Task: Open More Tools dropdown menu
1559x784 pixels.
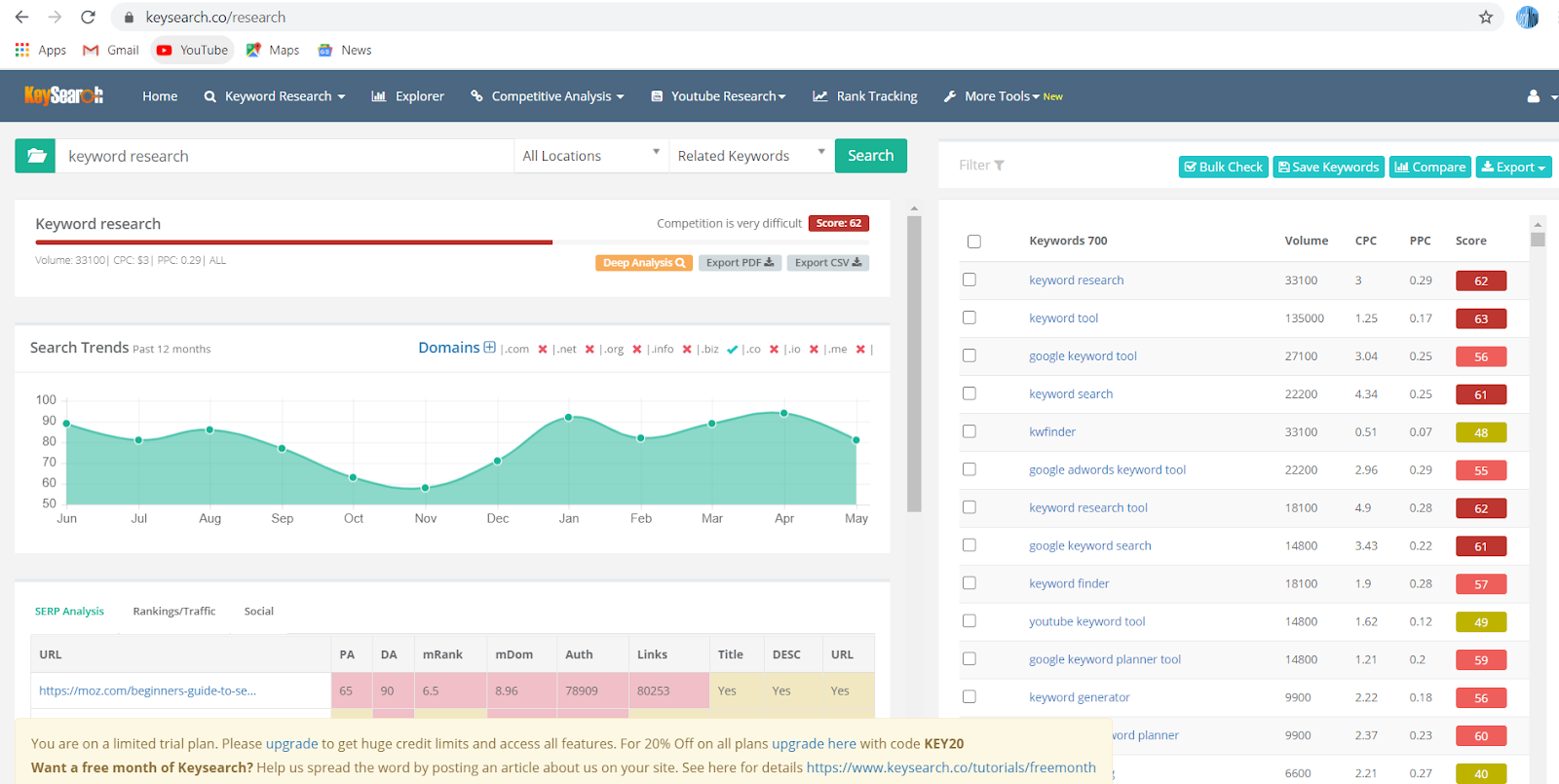Action: [x=1003, y=96]
